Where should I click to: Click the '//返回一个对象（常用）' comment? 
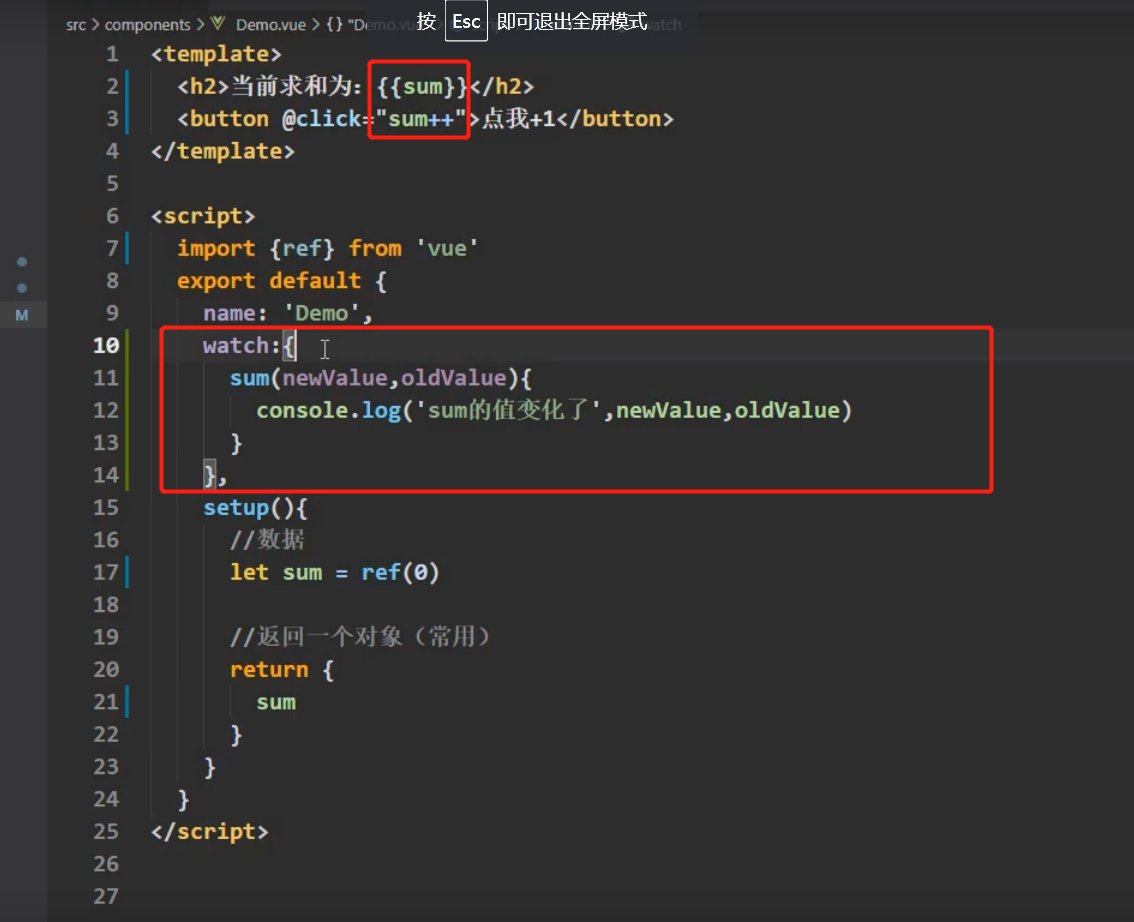[360, 637]
